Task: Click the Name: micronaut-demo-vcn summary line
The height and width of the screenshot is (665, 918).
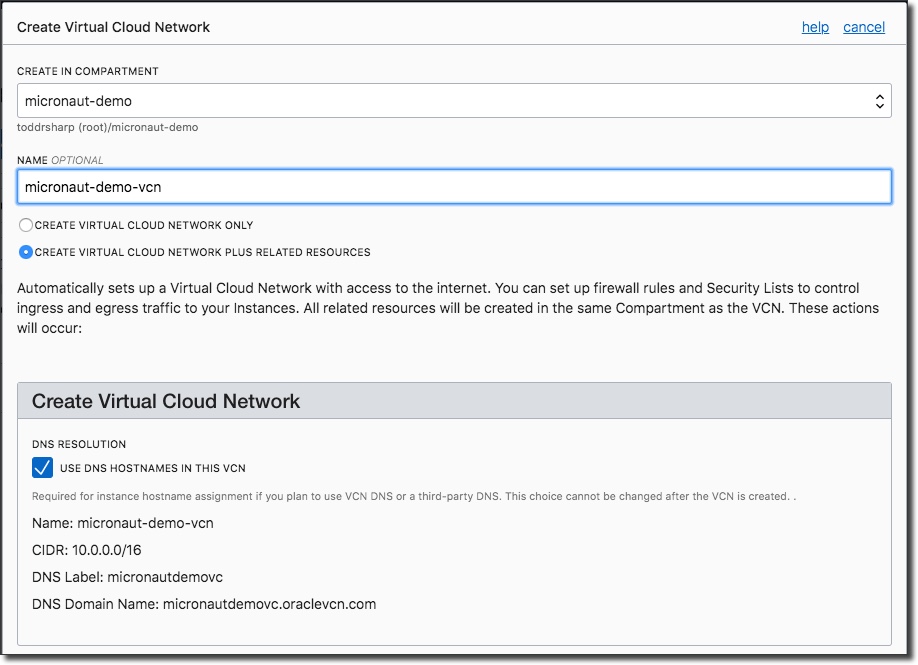Action: pos(122,523)
